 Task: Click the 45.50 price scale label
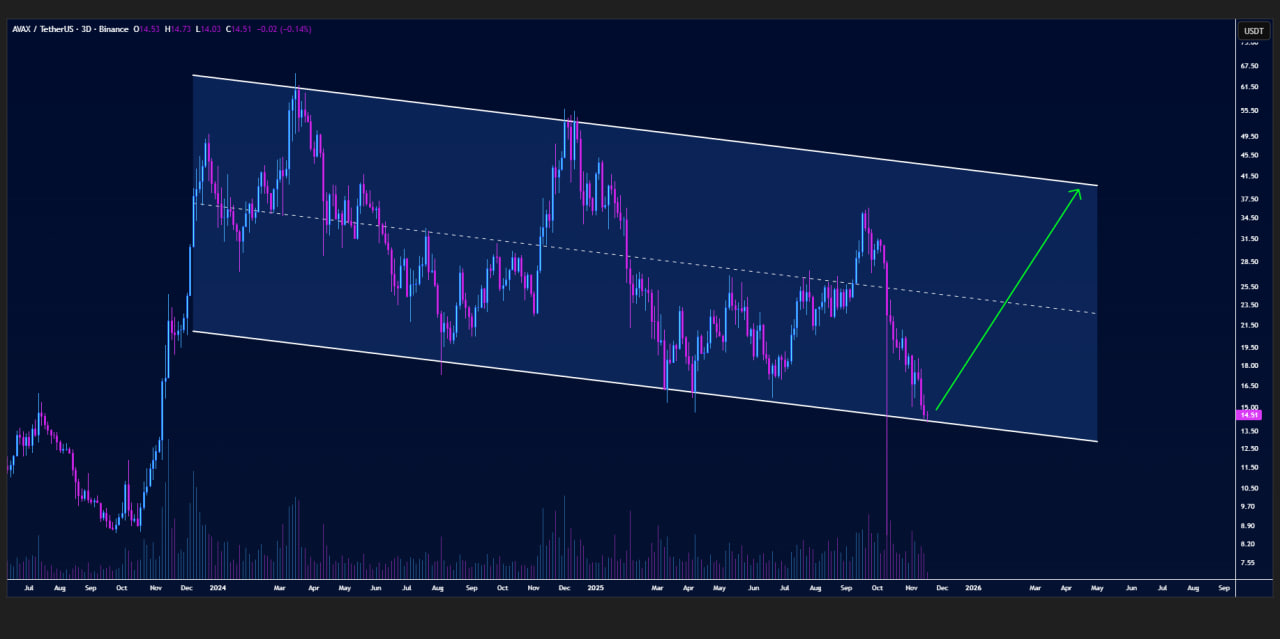[1249, 155]
